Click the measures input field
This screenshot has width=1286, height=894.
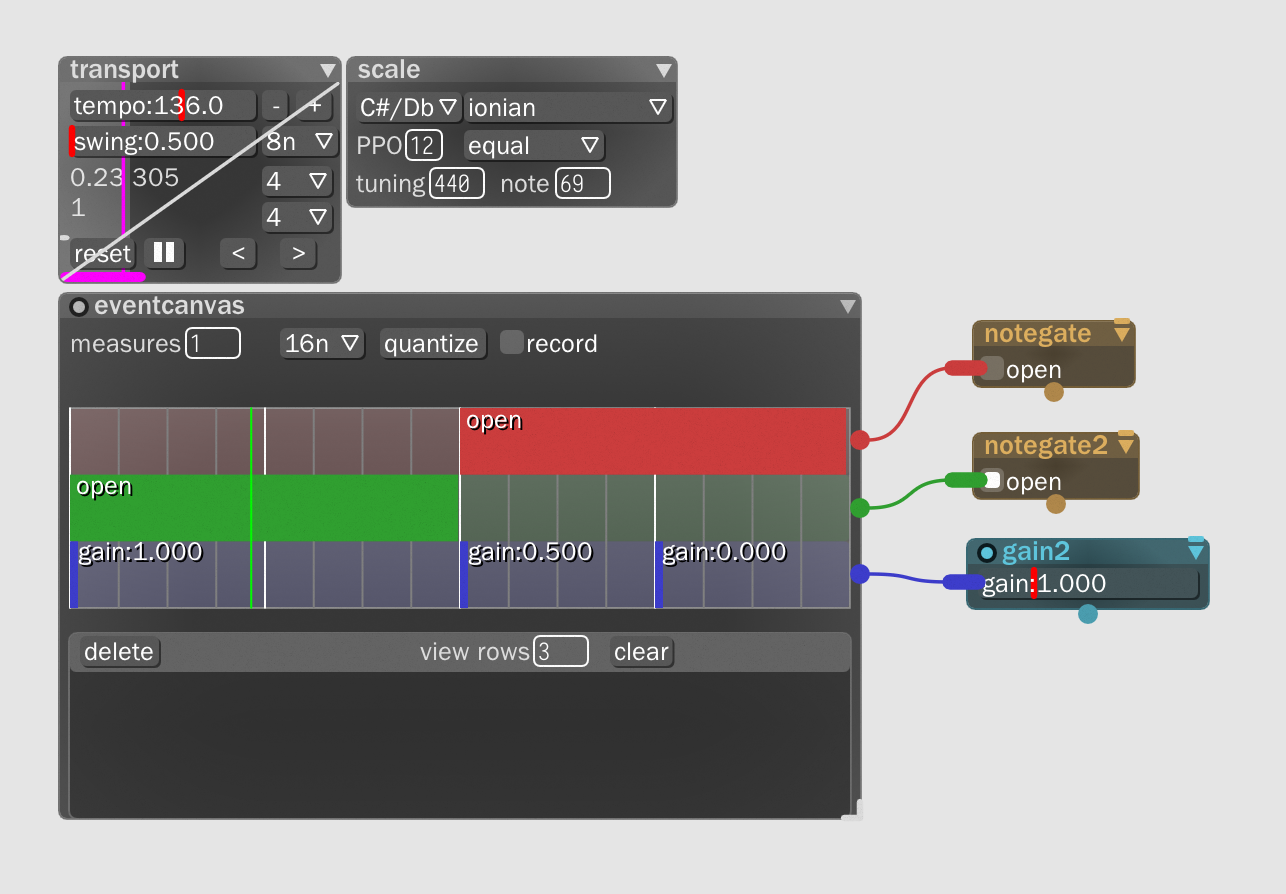tap(213, 342)
